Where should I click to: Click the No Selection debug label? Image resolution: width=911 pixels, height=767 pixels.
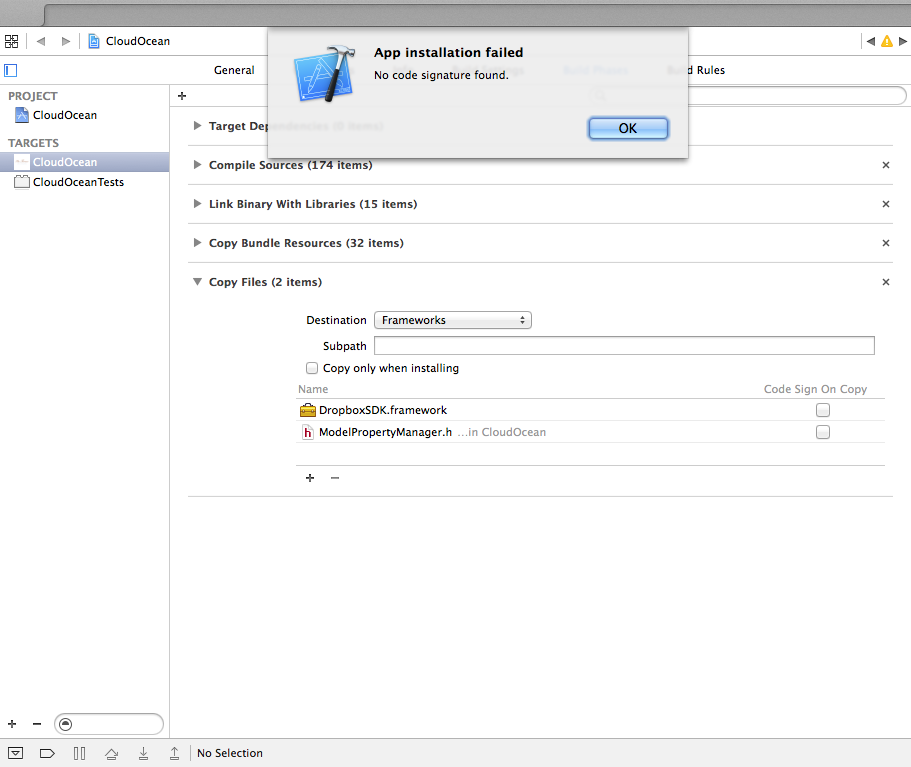coord(230,753)
